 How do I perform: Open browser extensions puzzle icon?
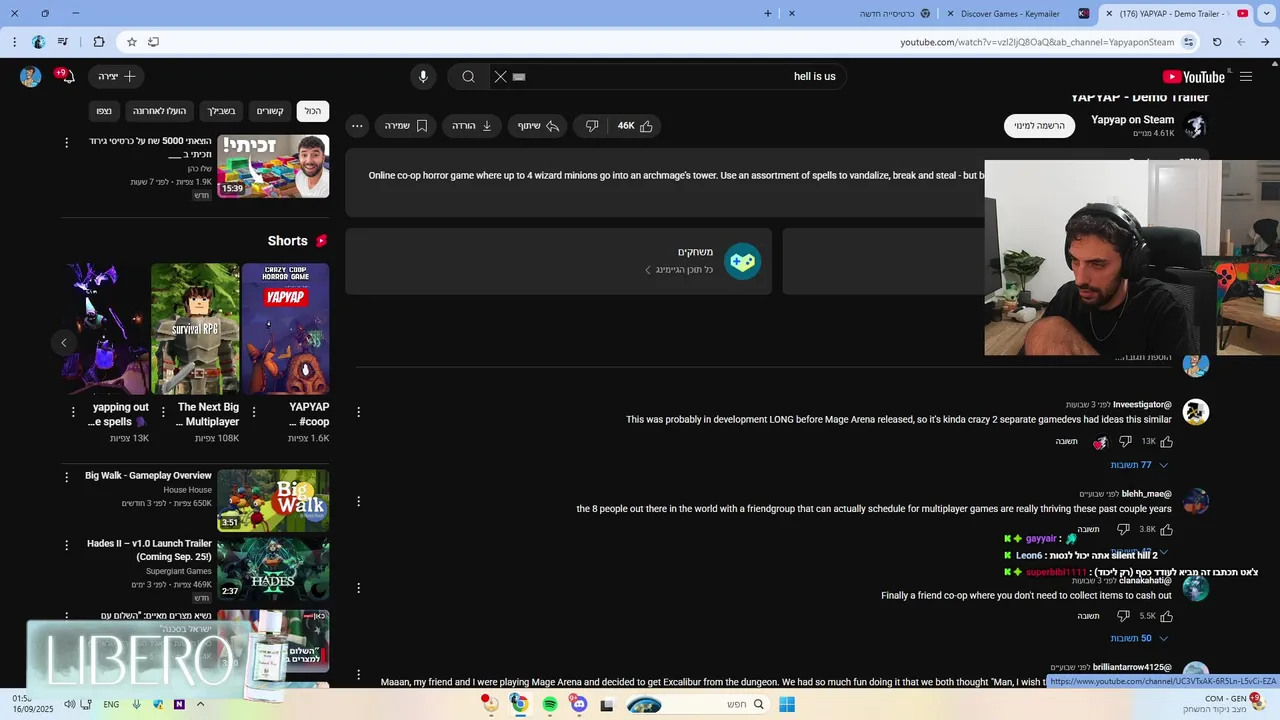pyautogui.click(x=99, y=42)
